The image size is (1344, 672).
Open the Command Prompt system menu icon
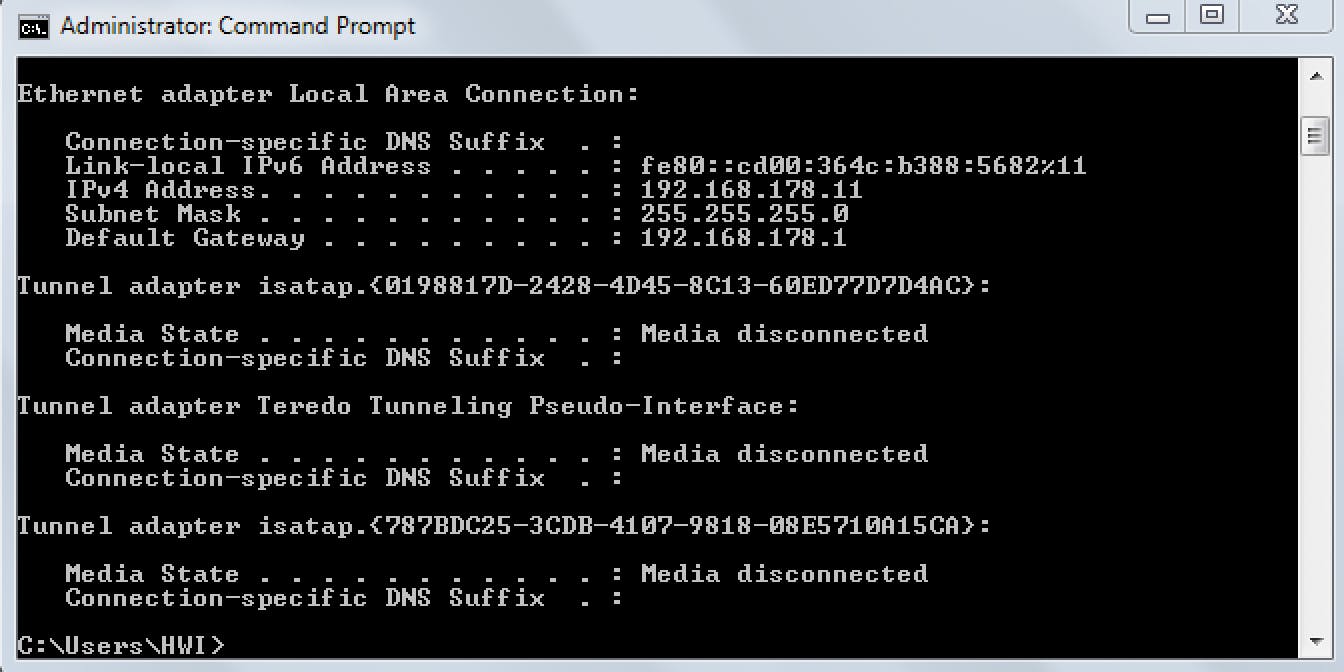click(x=33, y=26)
